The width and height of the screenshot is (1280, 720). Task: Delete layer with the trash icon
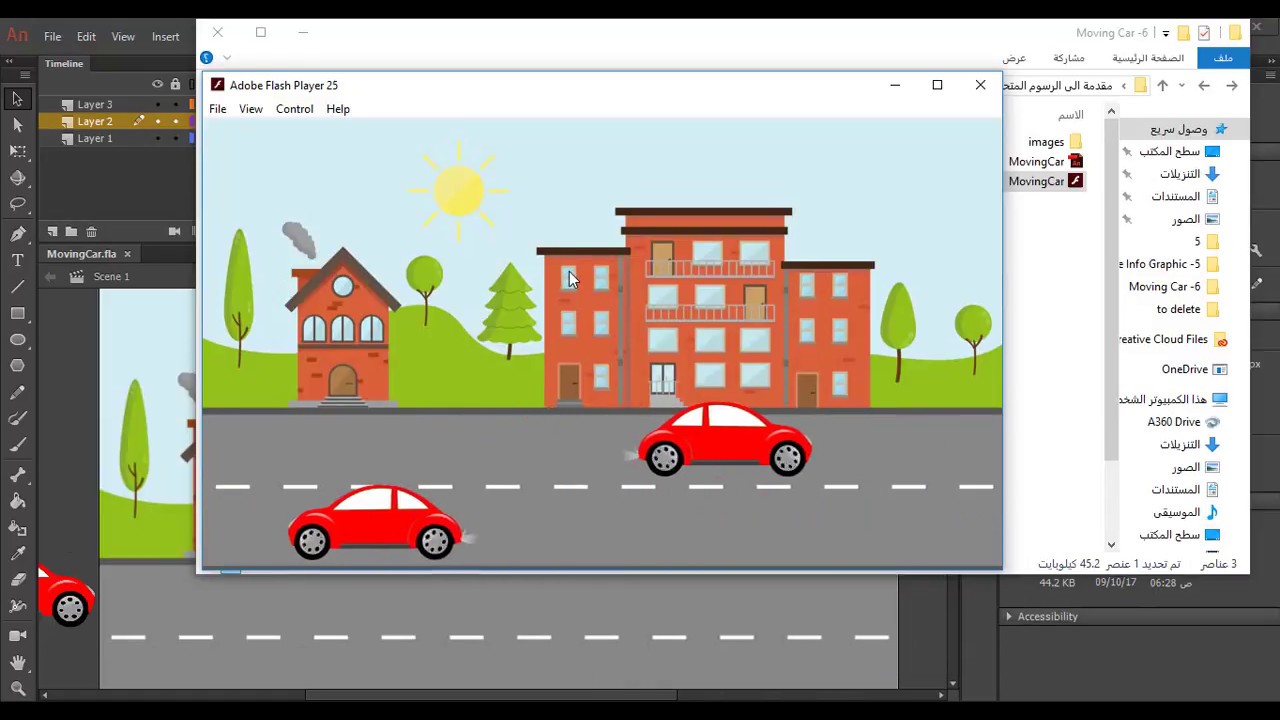coord(91,231)
